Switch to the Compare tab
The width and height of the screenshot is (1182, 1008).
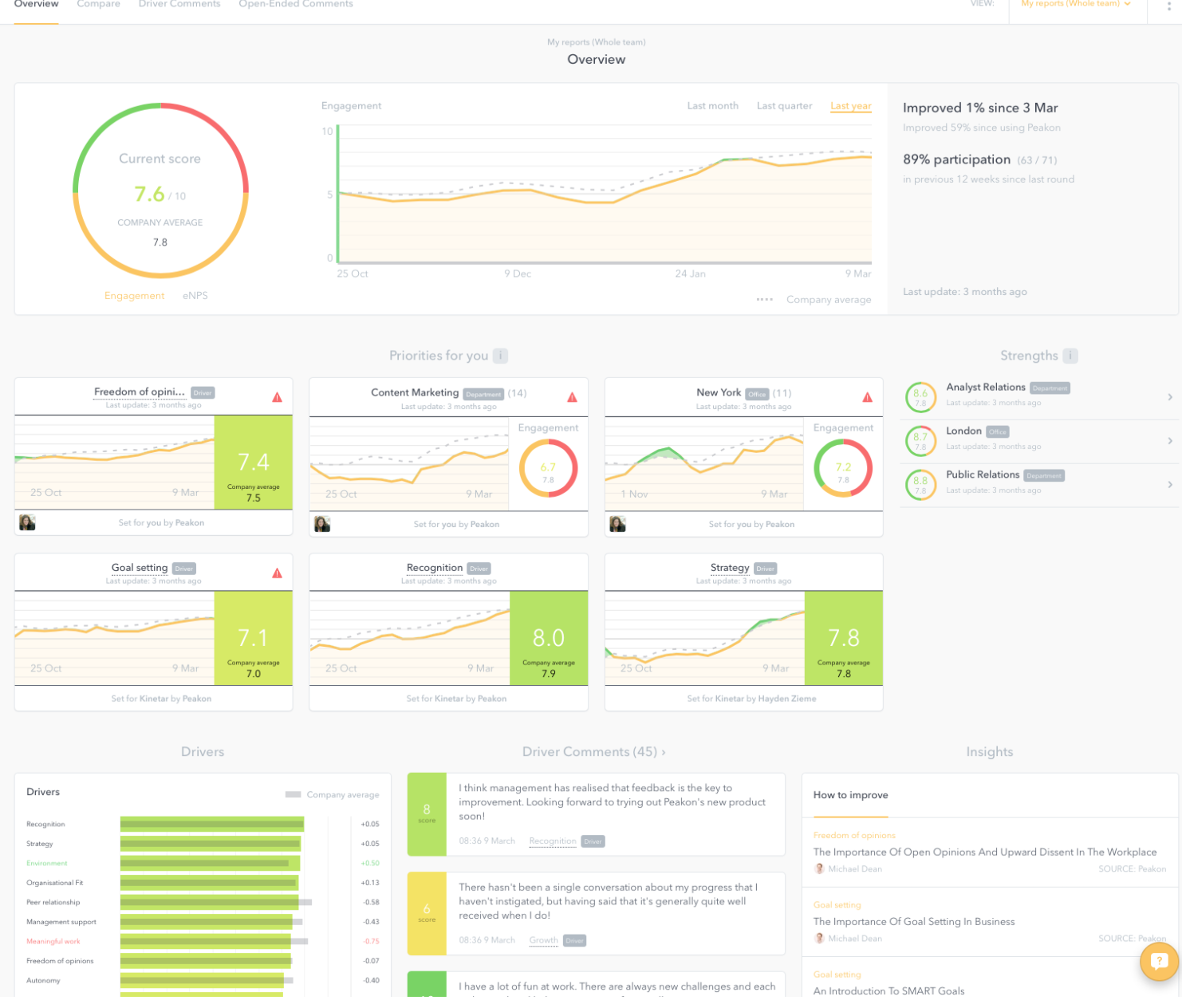click(x=98, y=5)
